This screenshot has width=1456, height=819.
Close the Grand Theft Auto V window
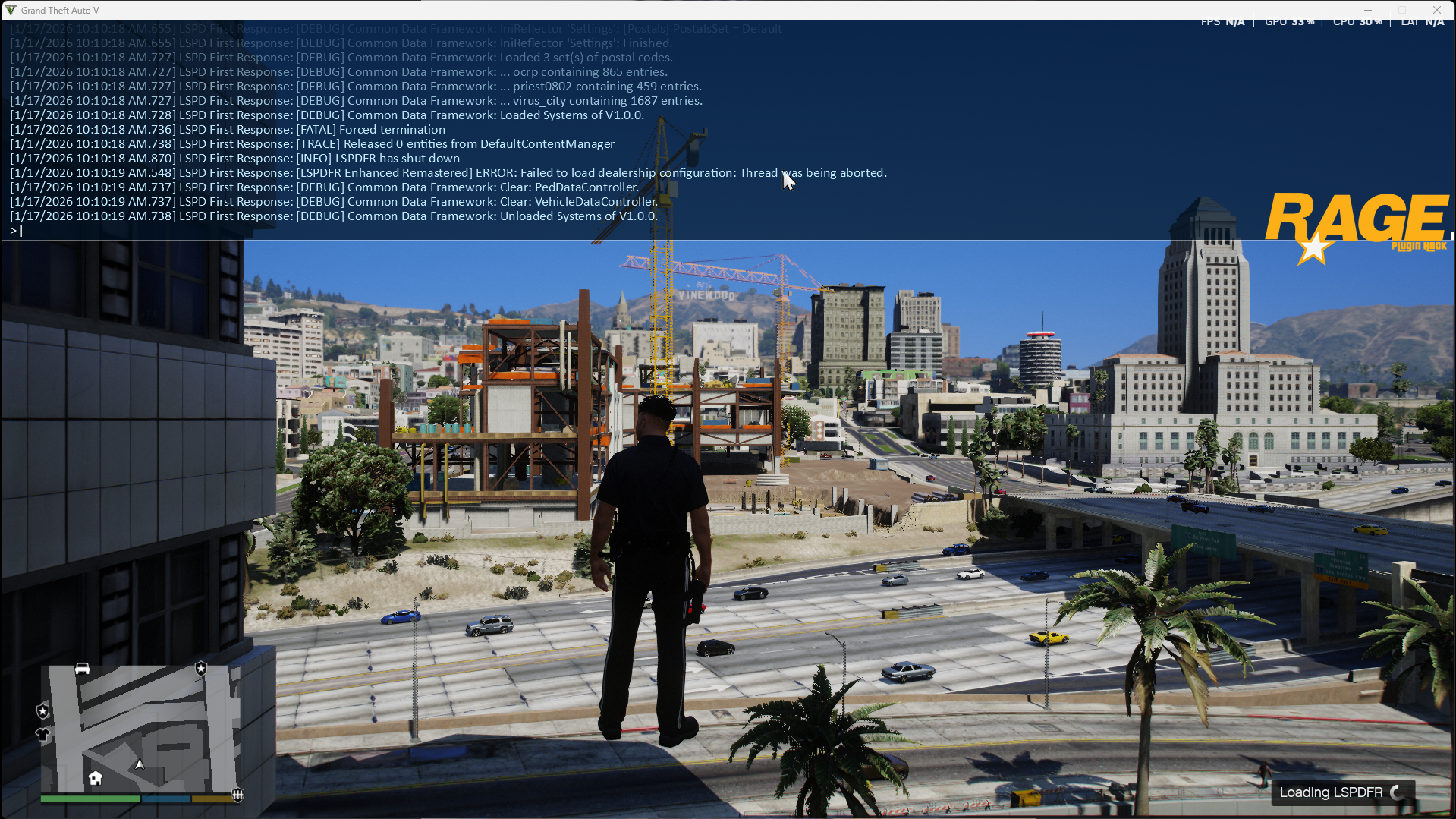(x=1437, y=10)
